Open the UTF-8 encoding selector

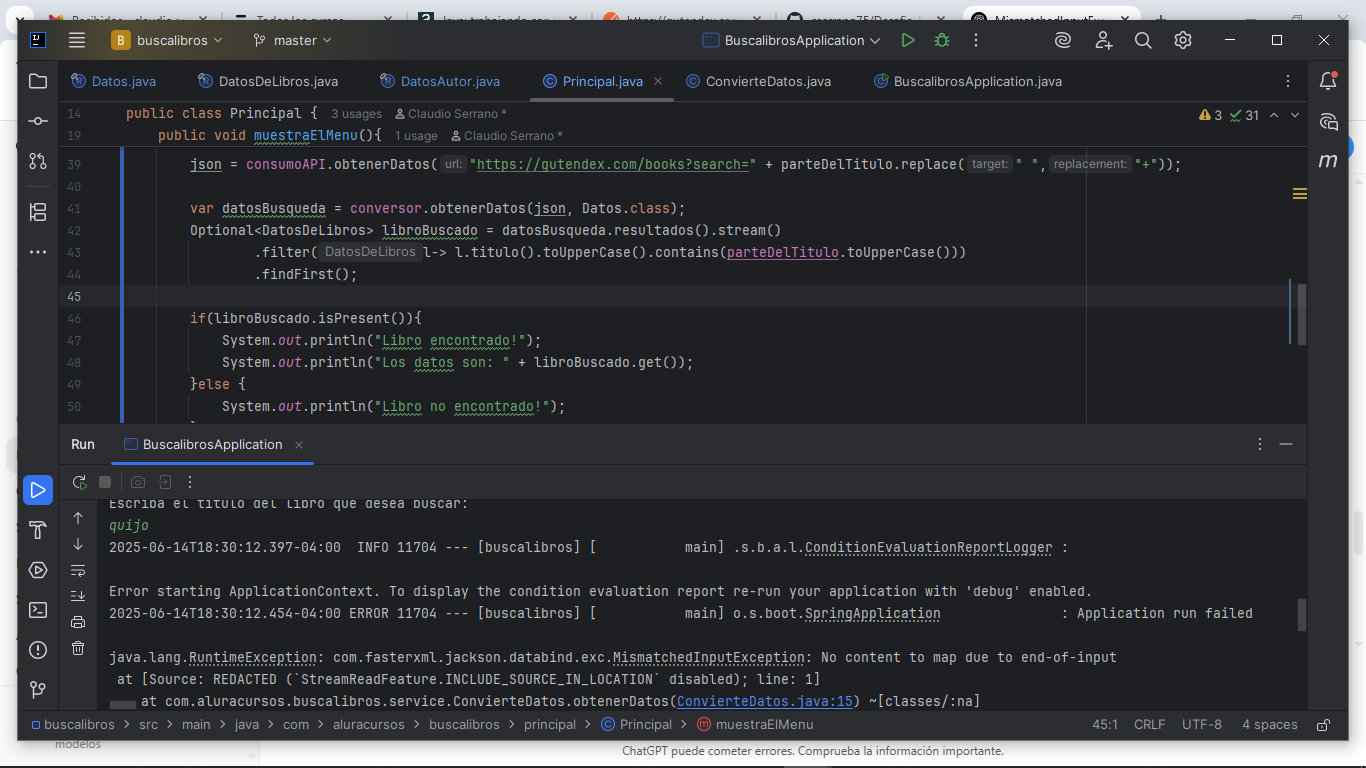(x=1201, y=725)
